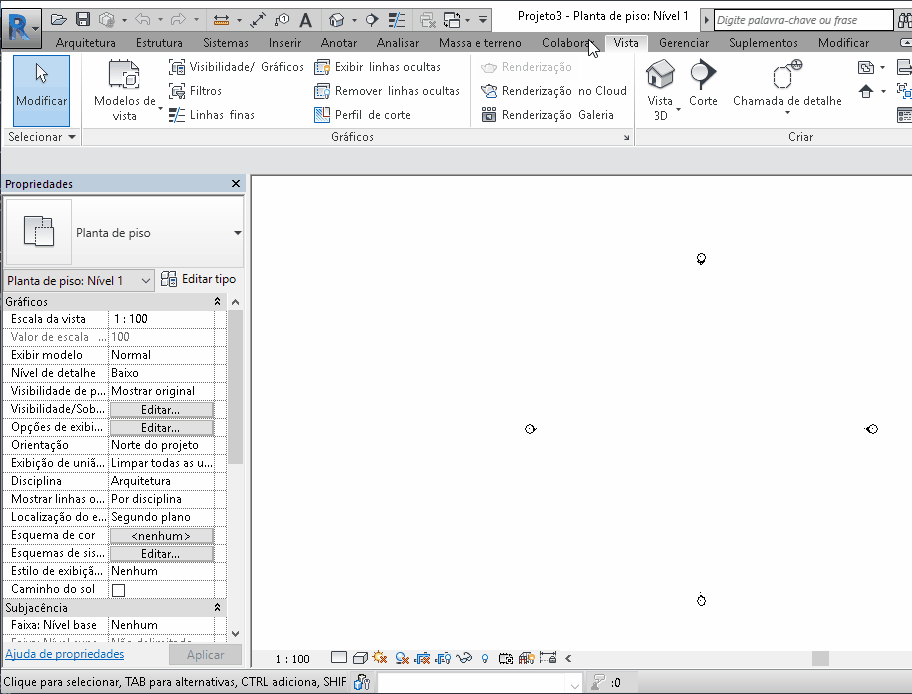Switch to the Arquitetura ribbon tab
This screenshot has height=694, width=912.
pyautogui.click(x=86, y=43)
